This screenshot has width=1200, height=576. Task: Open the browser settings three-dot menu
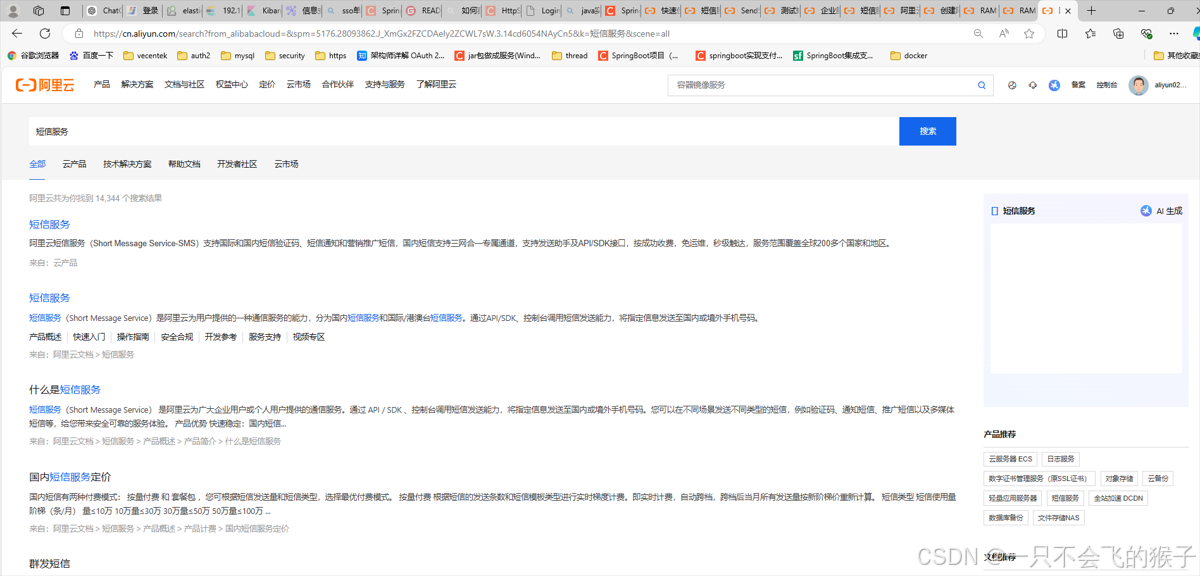(1176, 33)
